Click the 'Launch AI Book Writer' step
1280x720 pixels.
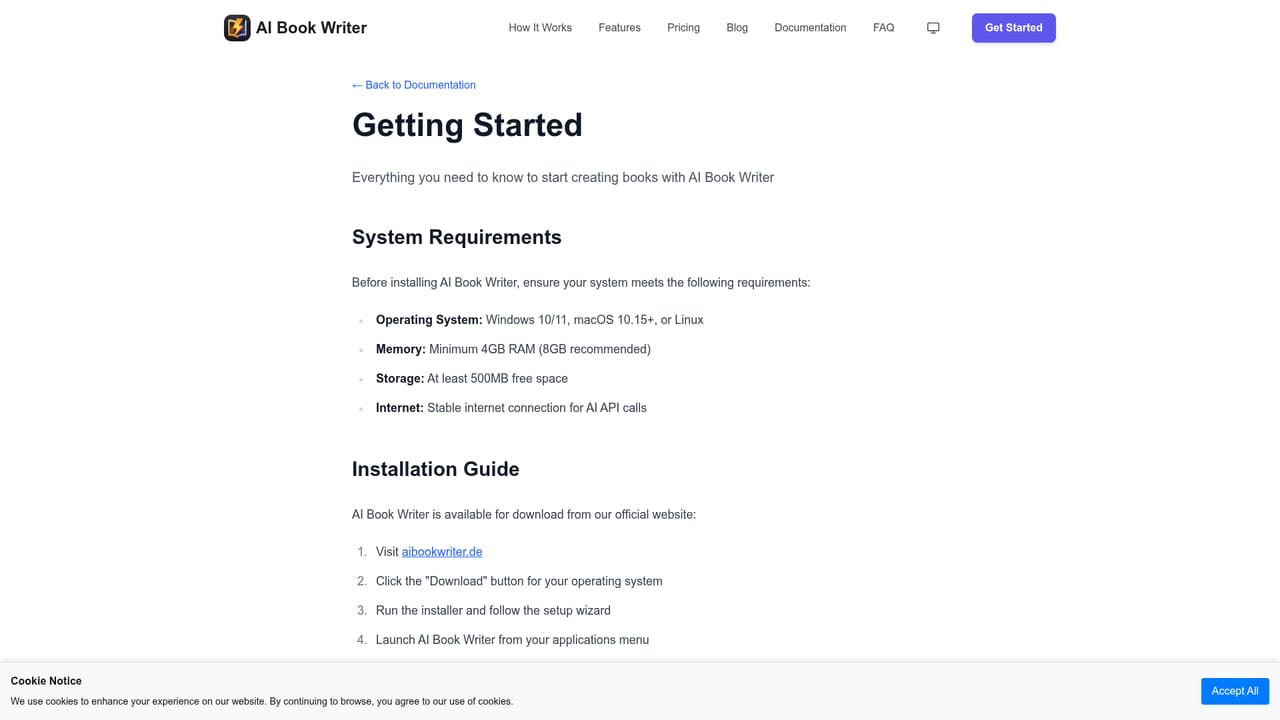click(x=512, y=639)
